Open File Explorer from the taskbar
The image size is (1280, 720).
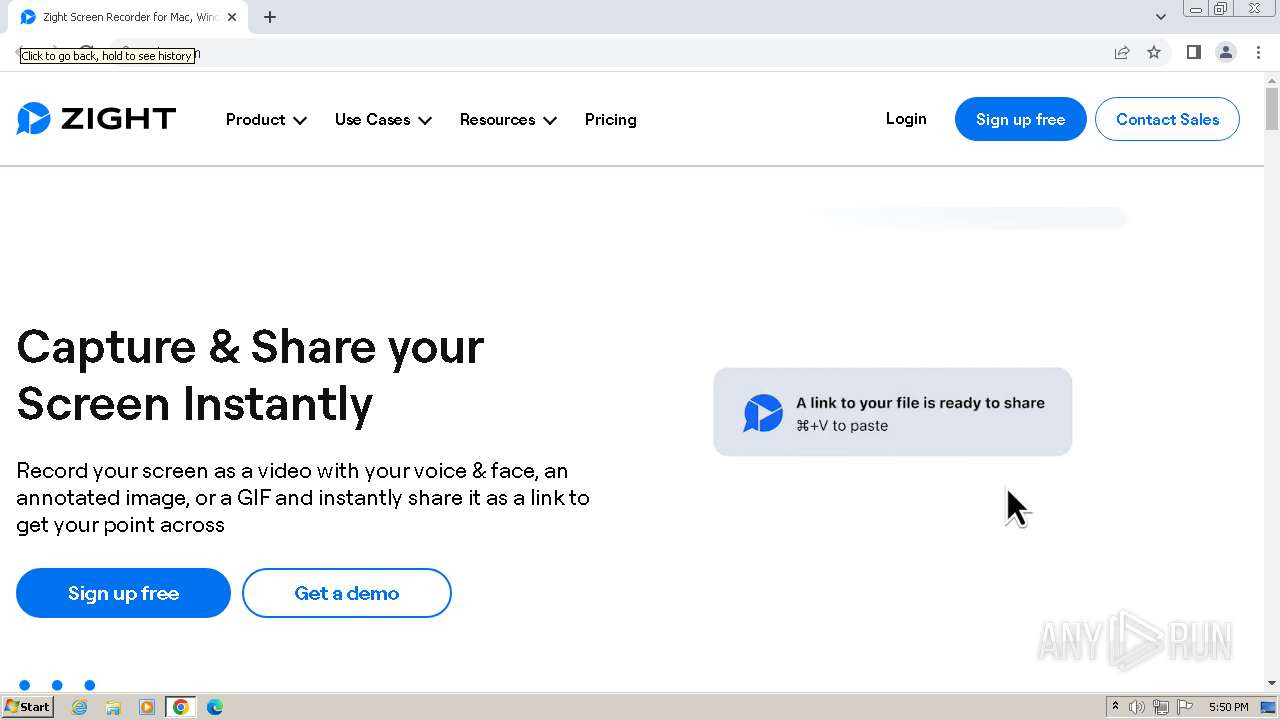click(x=113, y=707)
